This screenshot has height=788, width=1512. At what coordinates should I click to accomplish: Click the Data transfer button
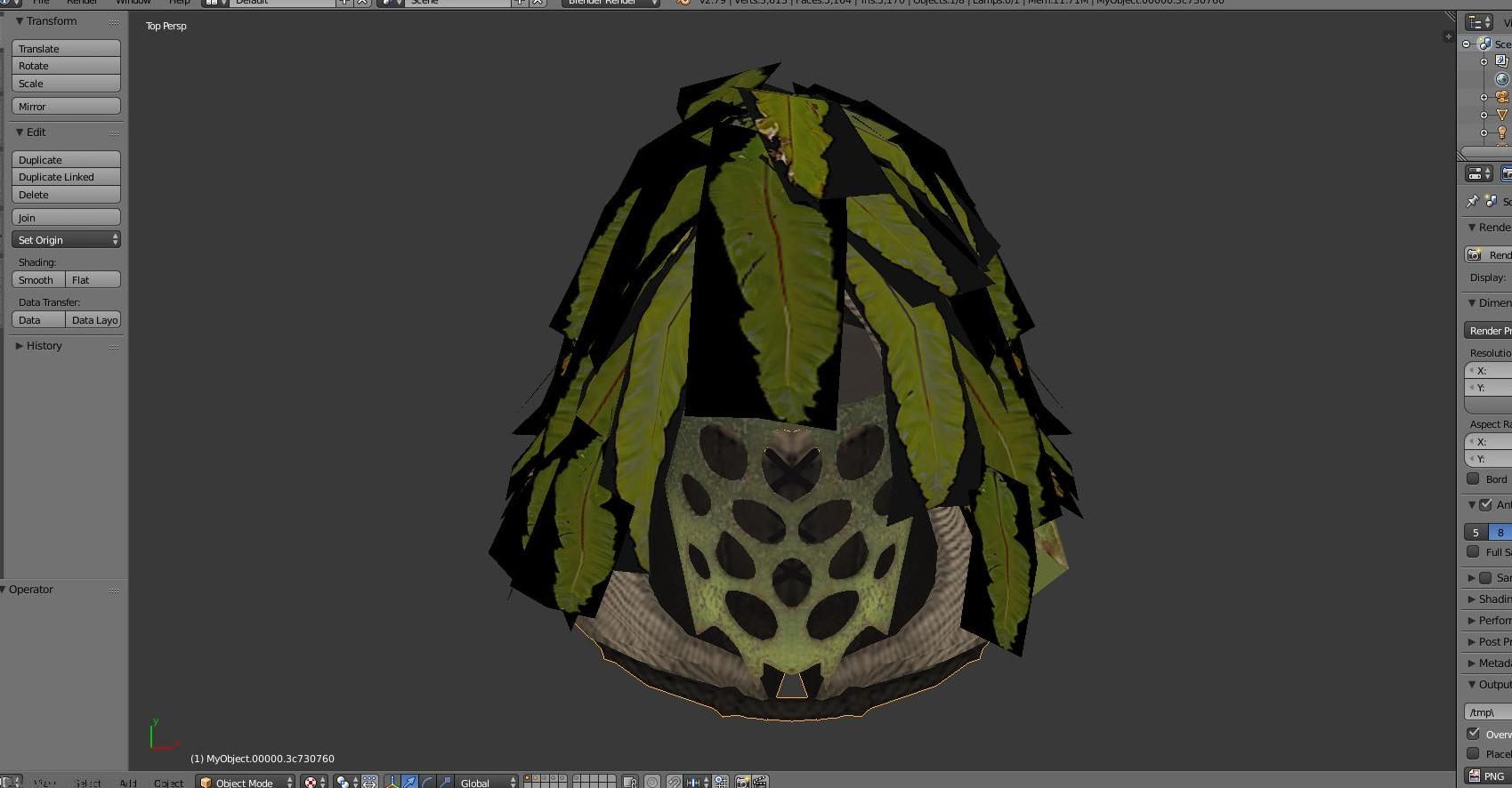tap(38, 319)
